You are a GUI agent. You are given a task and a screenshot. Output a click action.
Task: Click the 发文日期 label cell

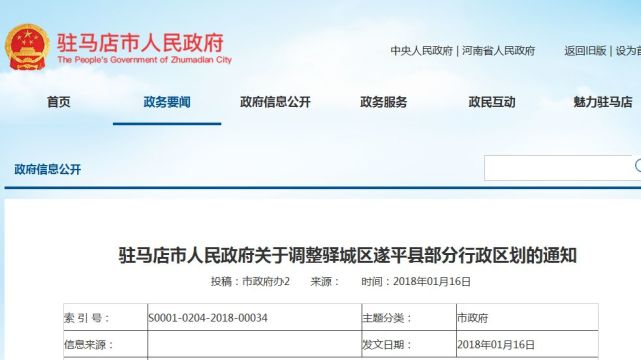(409, 344)
